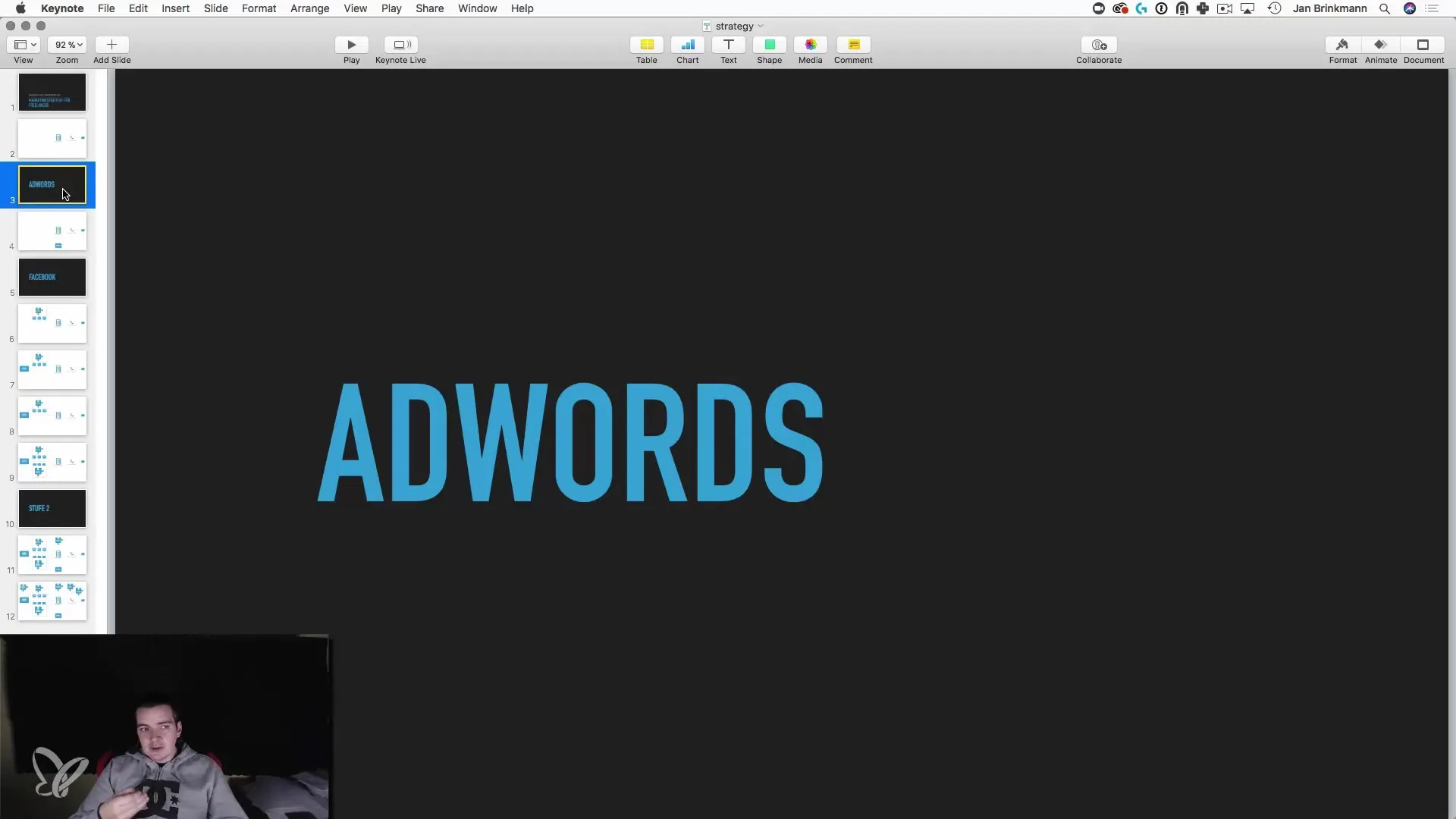Show the Animate inspector
The image size is (1456, 819).
pos(1381,45)
